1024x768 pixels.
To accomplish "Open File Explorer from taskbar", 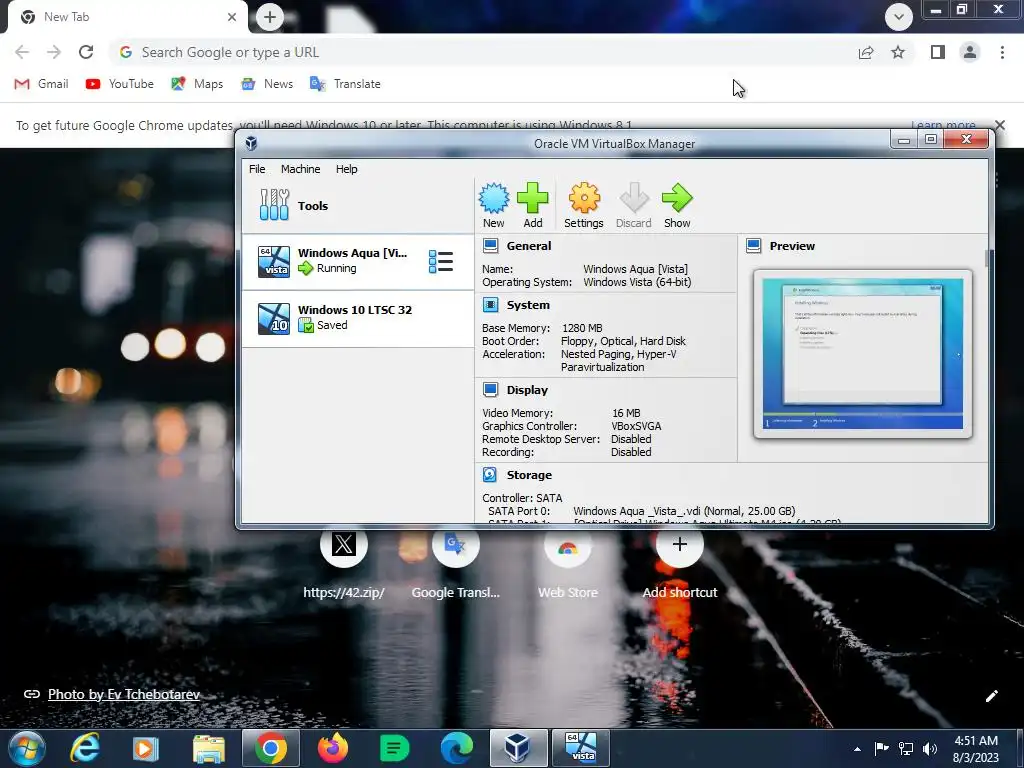I will pos(209,748).
